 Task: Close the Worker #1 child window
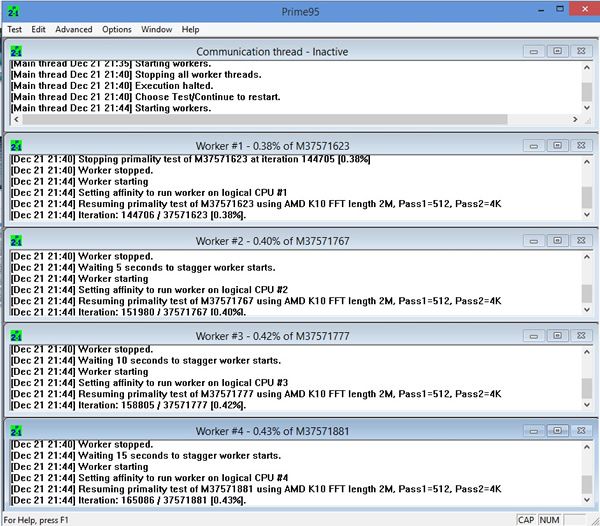click(581, 146)
